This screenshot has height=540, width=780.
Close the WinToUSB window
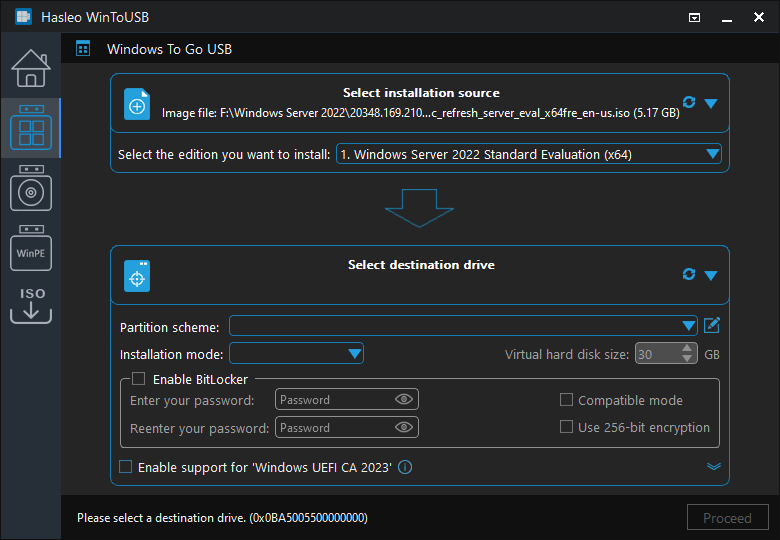pyautogui.click(x=759, y=17)
